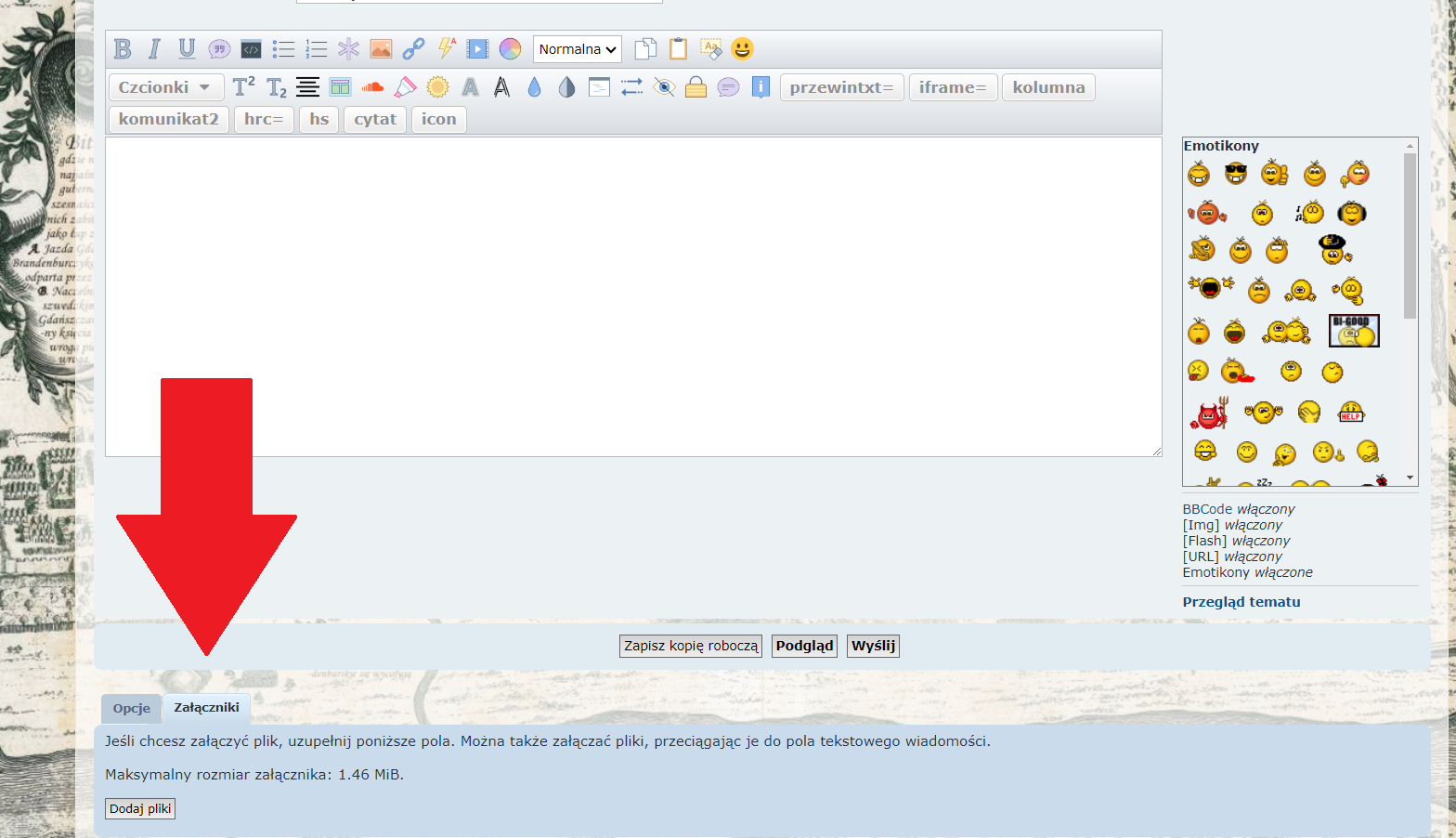Open the font color wheel picker
1456x838 pixels.
click(x=510, y=49)
